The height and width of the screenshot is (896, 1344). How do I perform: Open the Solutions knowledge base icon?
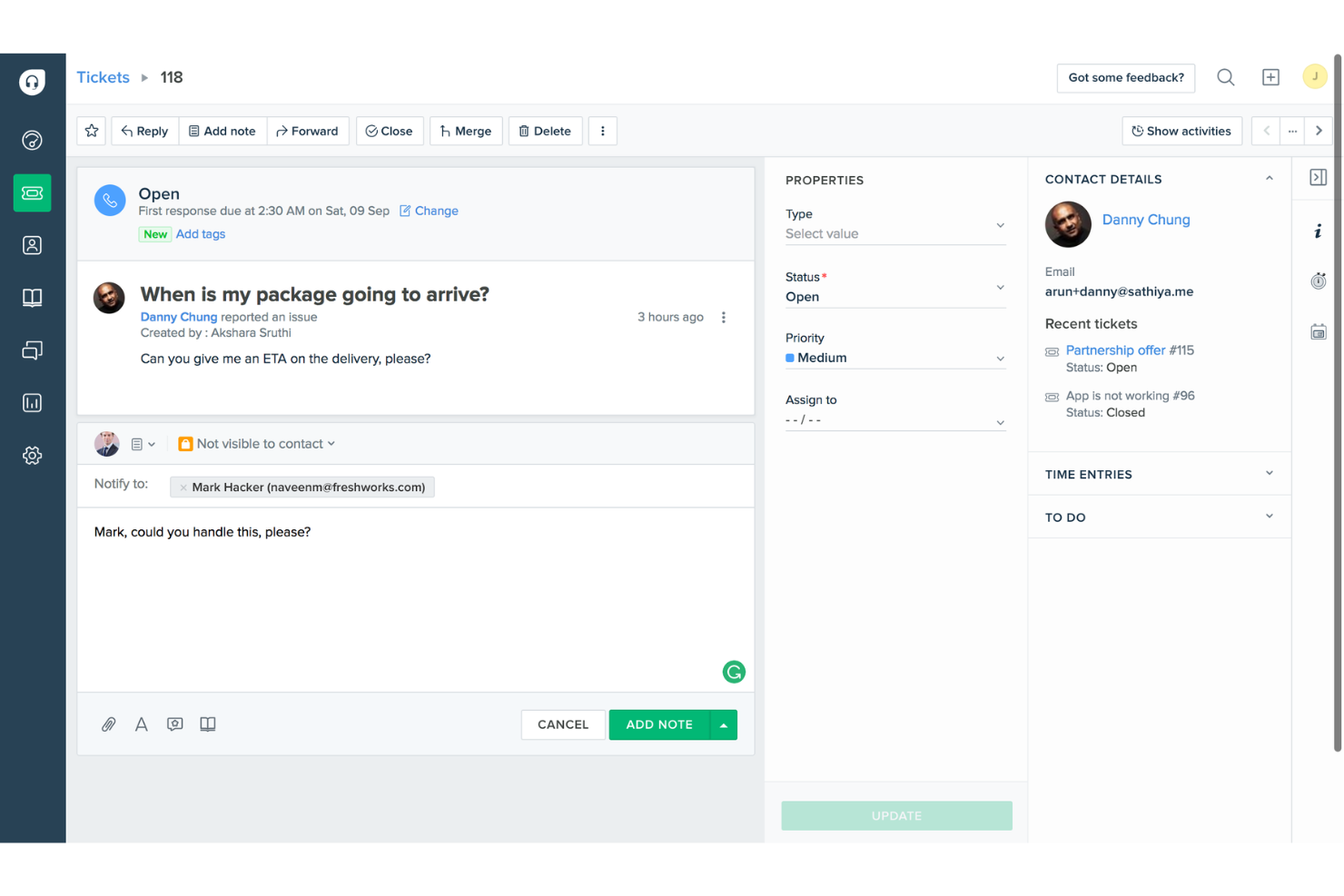[33, 297]
